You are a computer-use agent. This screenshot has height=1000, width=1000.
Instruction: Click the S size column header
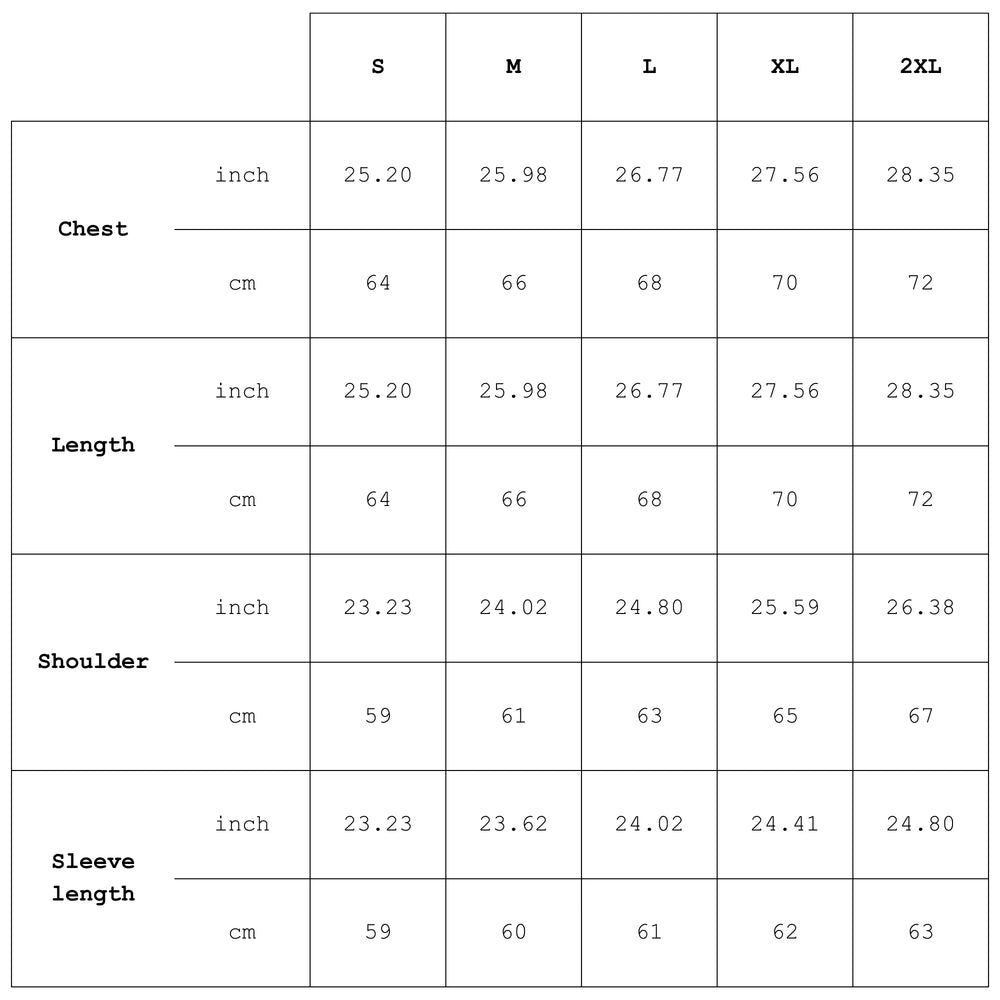click(378, 67)
